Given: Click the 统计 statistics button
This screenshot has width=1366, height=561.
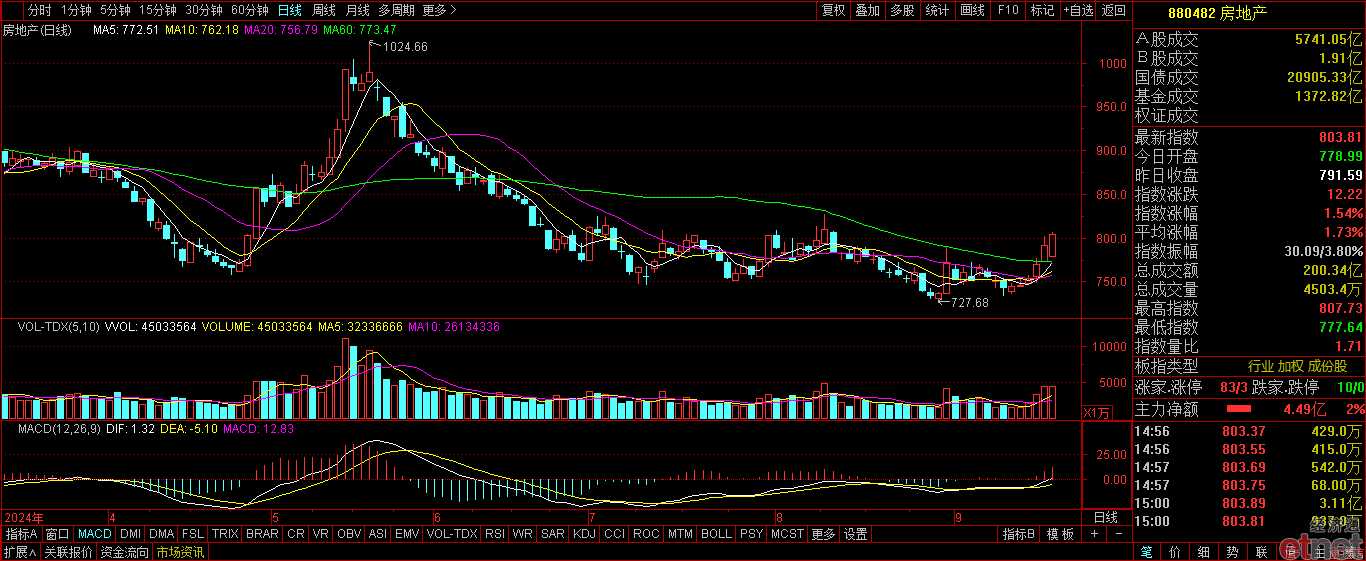Looking at the screenshot, I should click(937, 10).
